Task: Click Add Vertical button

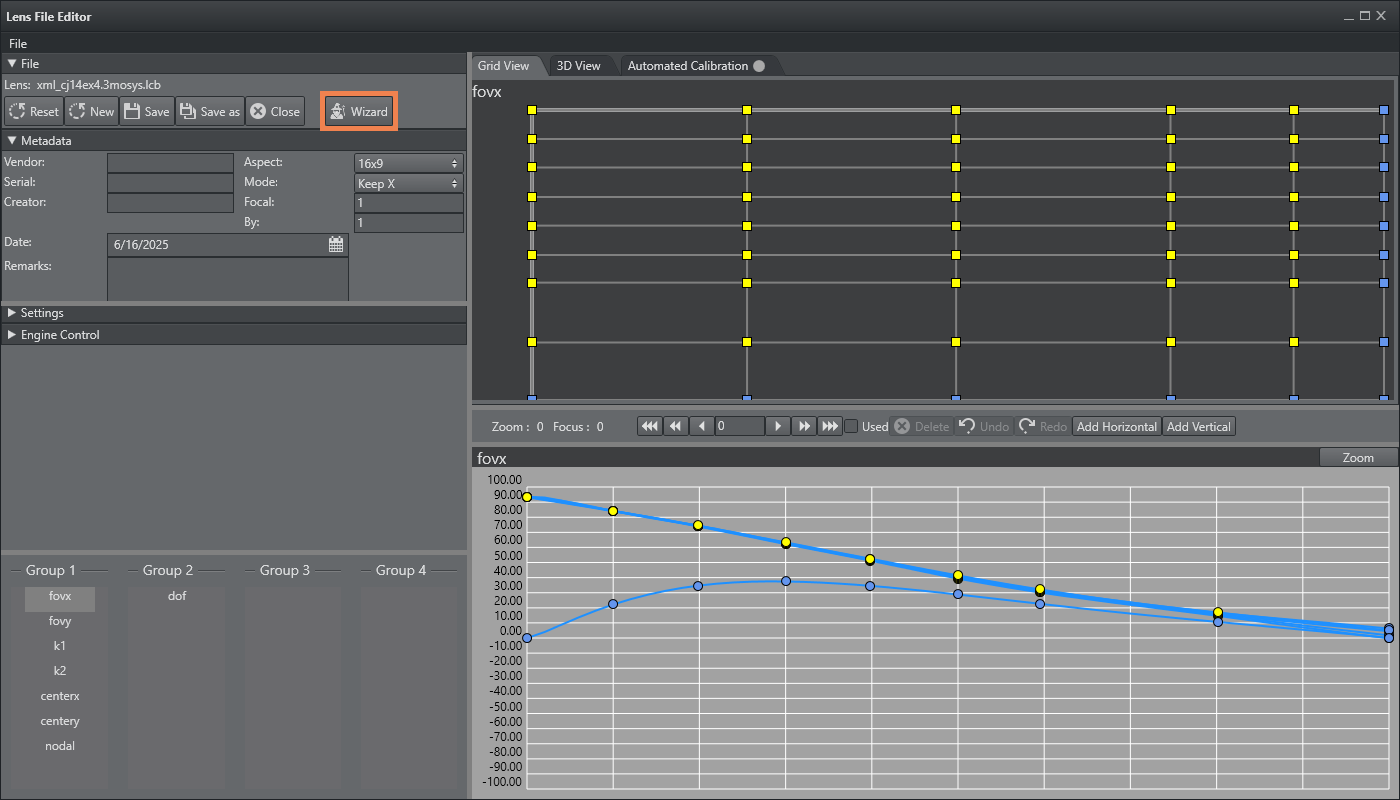Action: pos(1198,427)
